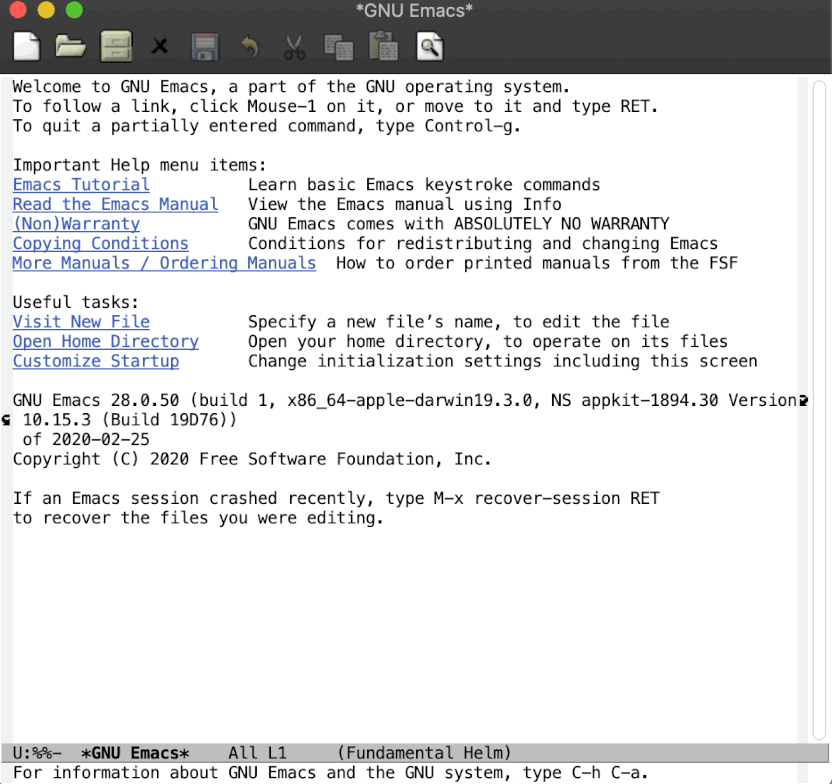Cut with the scissors icon
This screenshot has height=784, width=832.
[x=294, y=47]
